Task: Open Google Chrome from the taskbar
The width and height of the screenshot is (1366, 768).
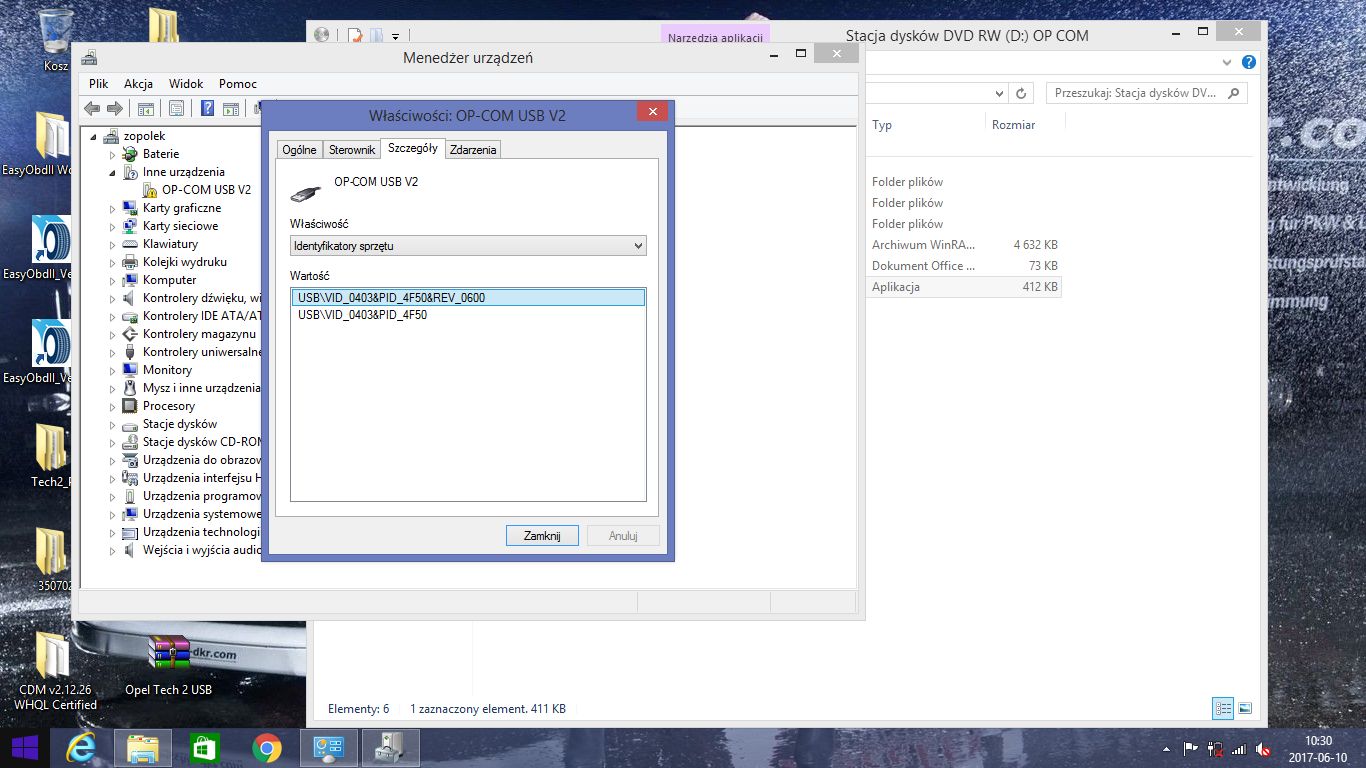Action: tap(266, 748)
